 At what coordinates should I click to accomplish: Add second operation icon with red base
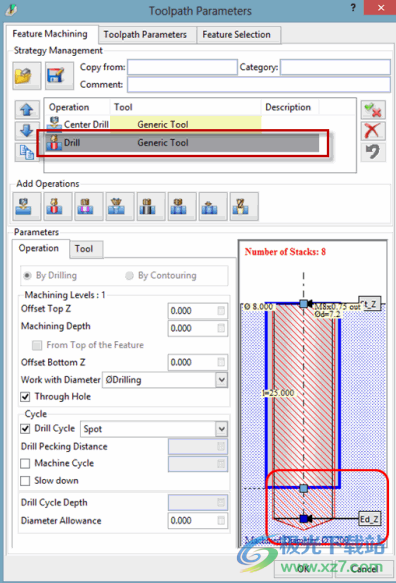[x=58, y=206]
